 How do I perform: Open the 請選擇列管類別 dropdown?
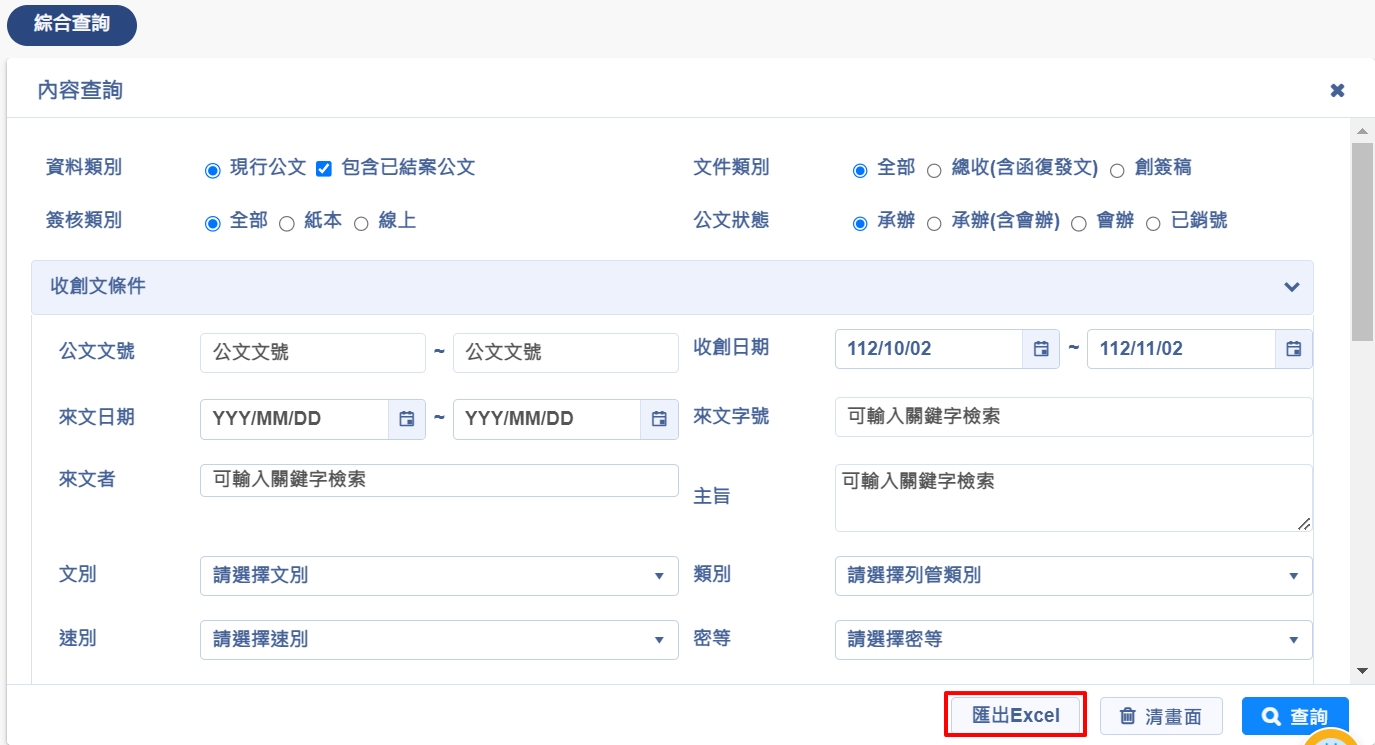1073,576
